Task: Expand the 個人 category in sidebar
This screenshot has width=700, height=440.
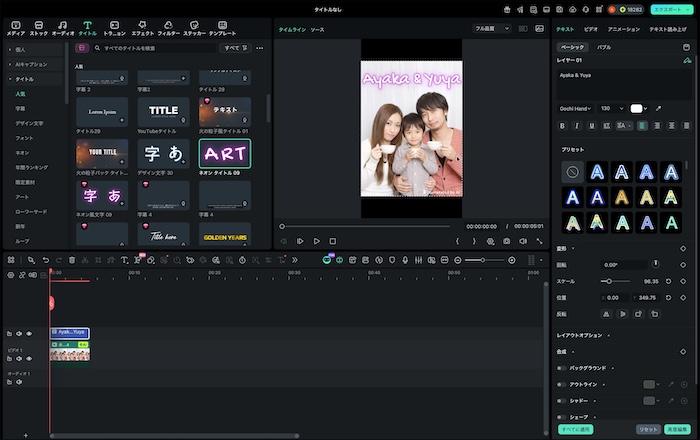Action: 10,50
